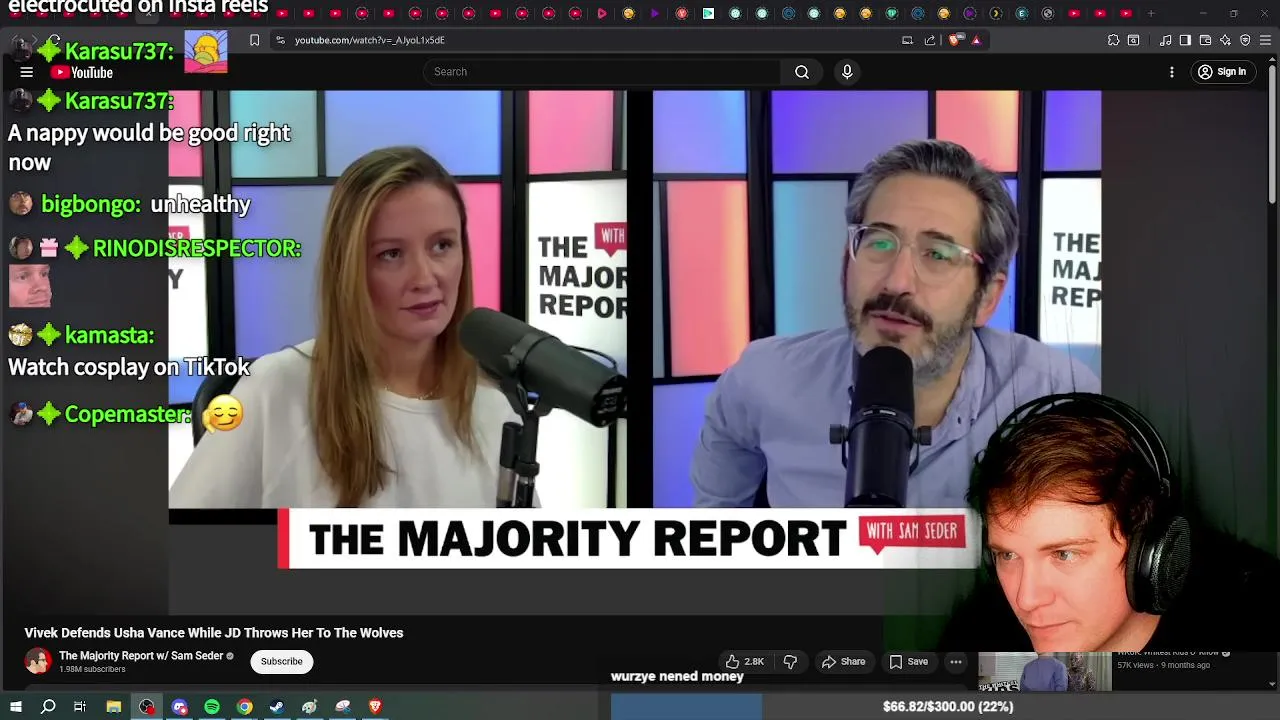Click the cast/screen icon in address bar

pos(907,40)
